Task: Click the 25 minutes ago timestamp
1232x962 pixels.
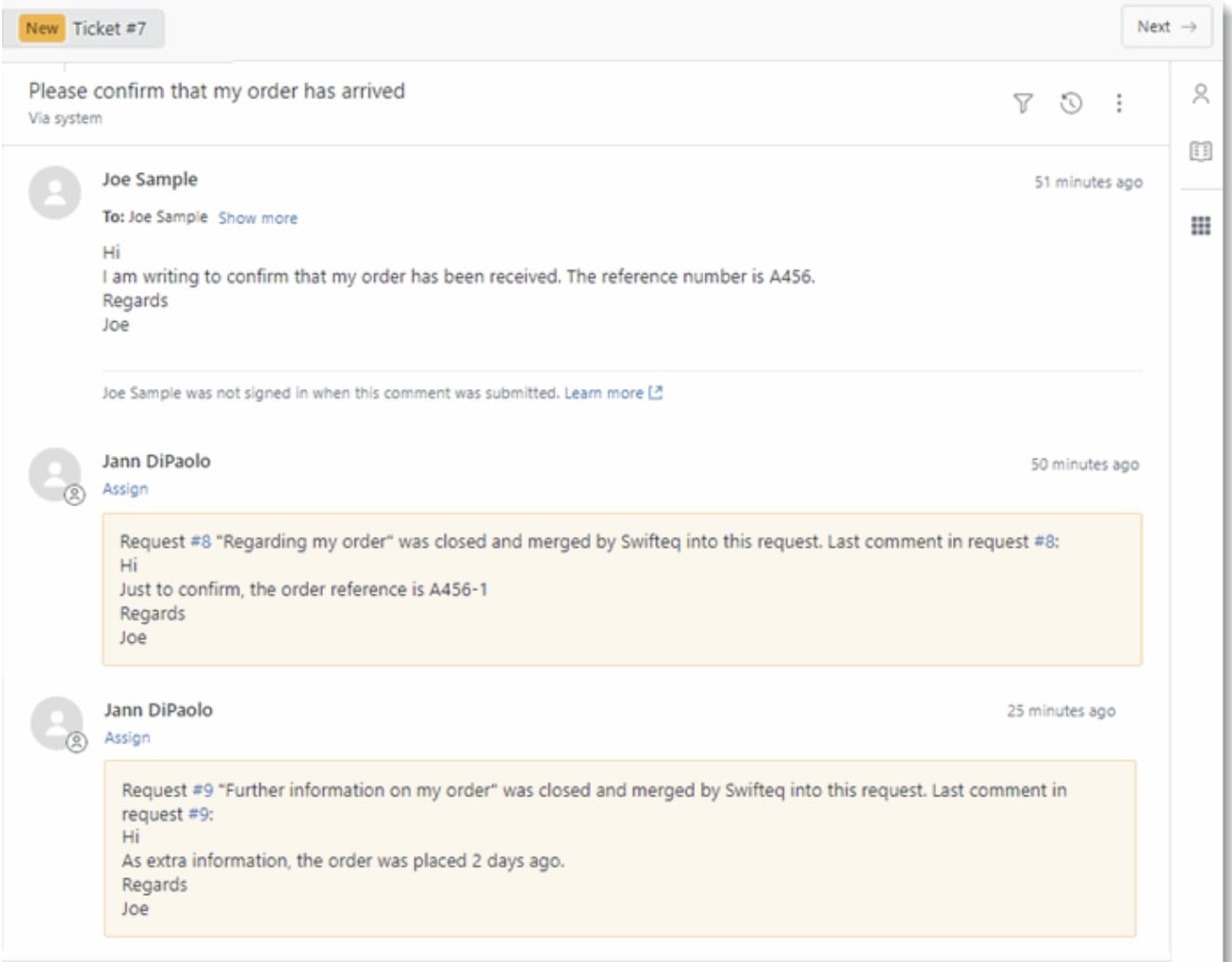Action: [1061, 711]
